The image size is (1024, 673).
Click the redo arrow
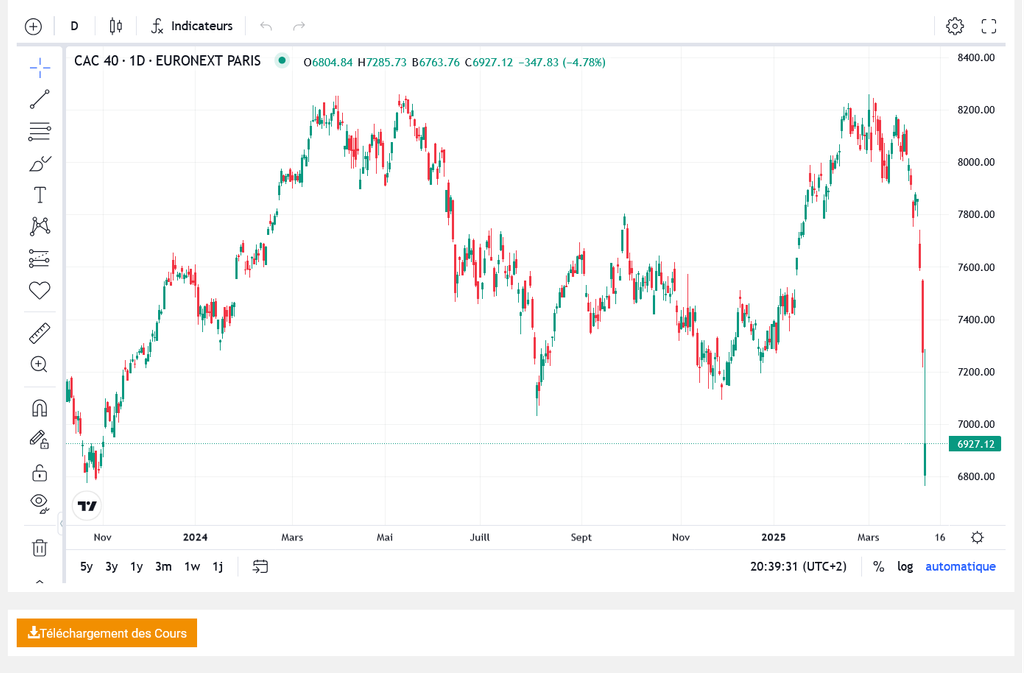click(x=299, y=26)
